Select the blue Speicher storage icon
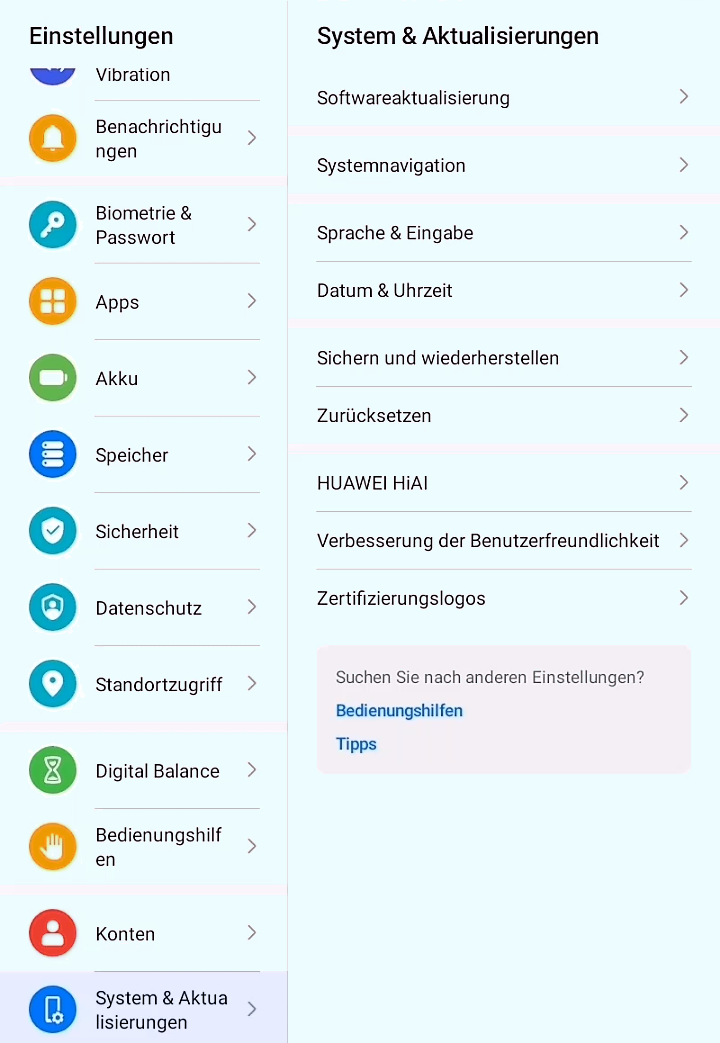The image size is (720, 1043). 53,454
